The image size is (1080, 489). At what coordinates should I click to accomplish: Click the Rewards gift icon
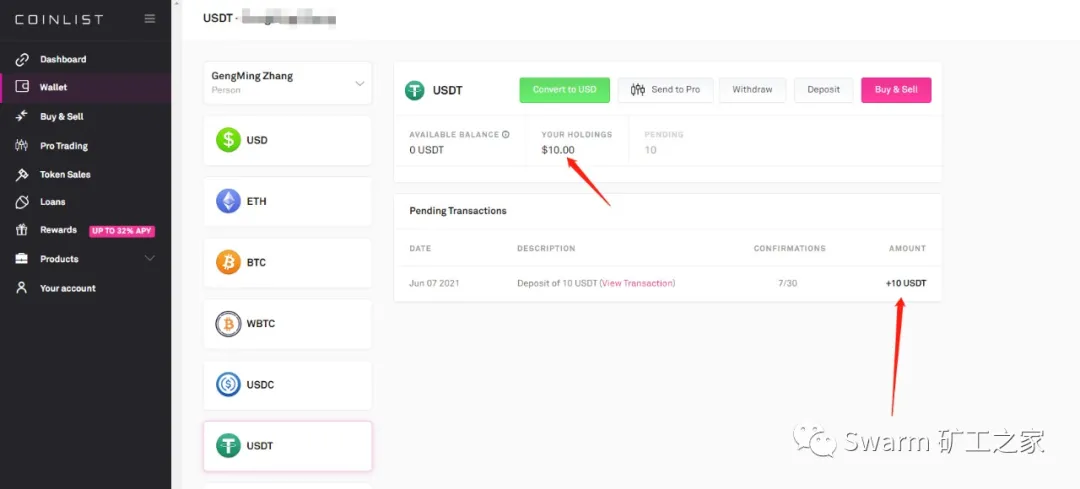[22, 230]
